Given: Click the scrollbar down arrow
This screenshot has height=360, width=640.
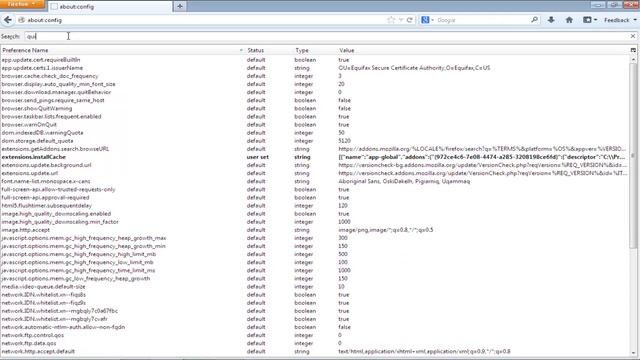Looking at the screenshot, I should click(x=633, y=353).
